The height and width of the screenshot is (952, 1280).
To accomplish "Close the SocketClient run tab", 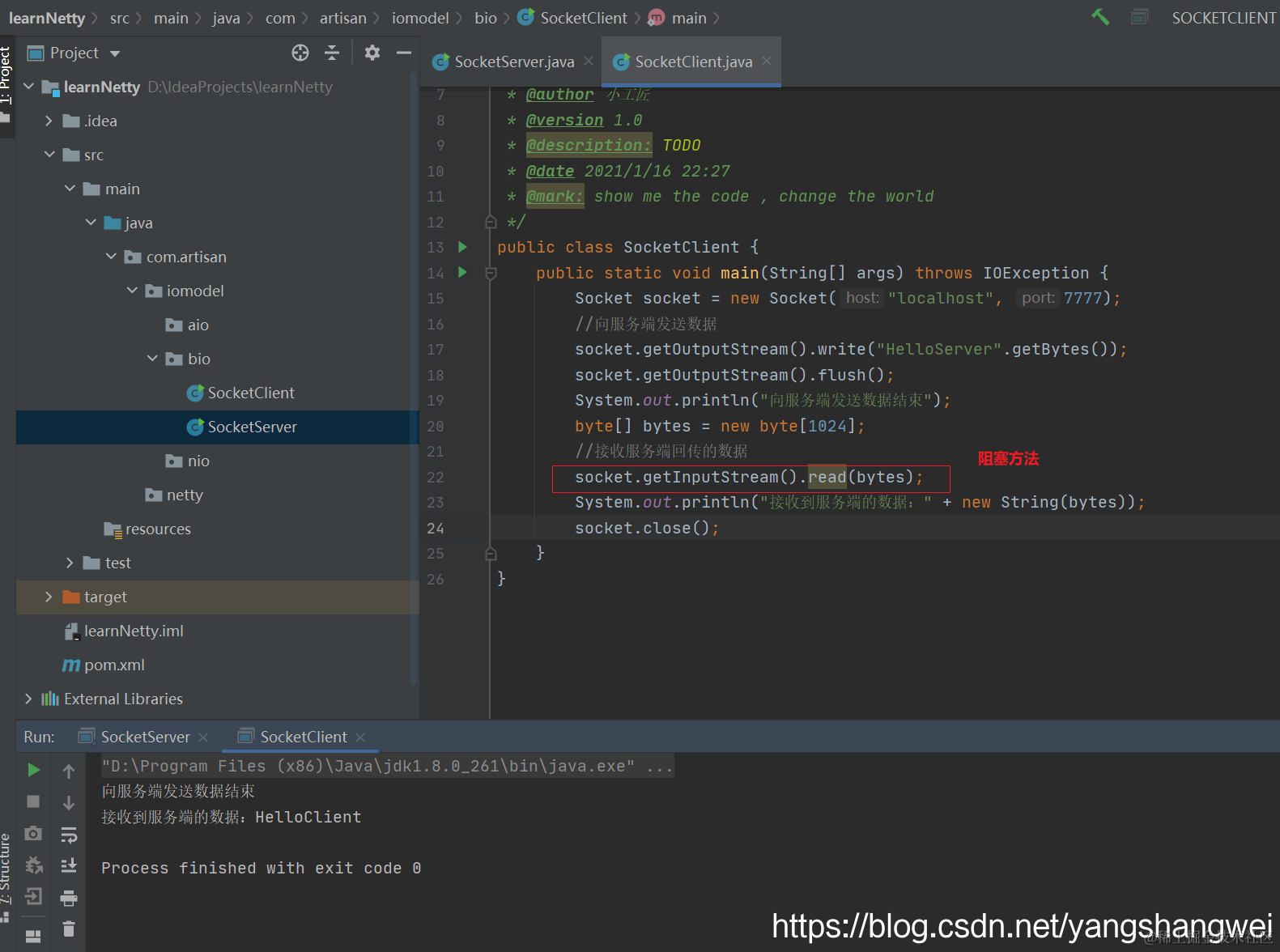I will pyautogui.click(x=360, y=737).
